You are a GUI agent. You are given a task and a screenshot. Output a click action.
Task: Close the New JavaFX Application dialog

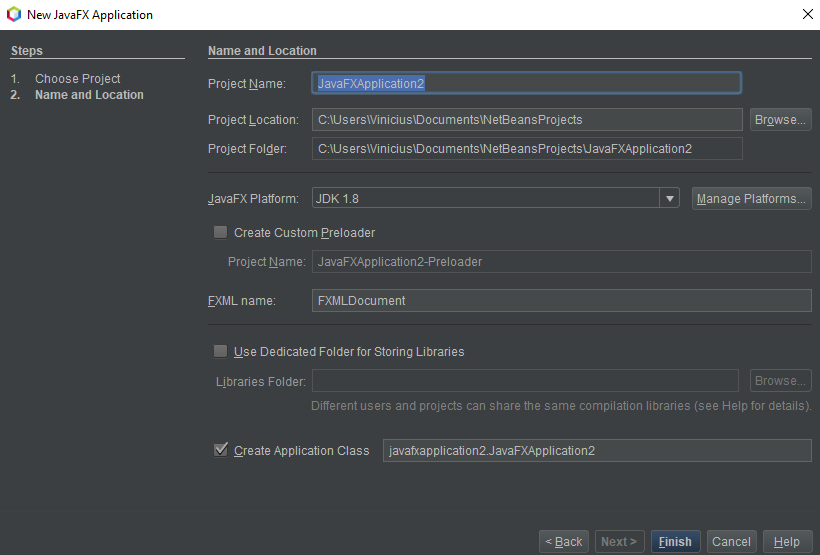click(x=807, y=14)
